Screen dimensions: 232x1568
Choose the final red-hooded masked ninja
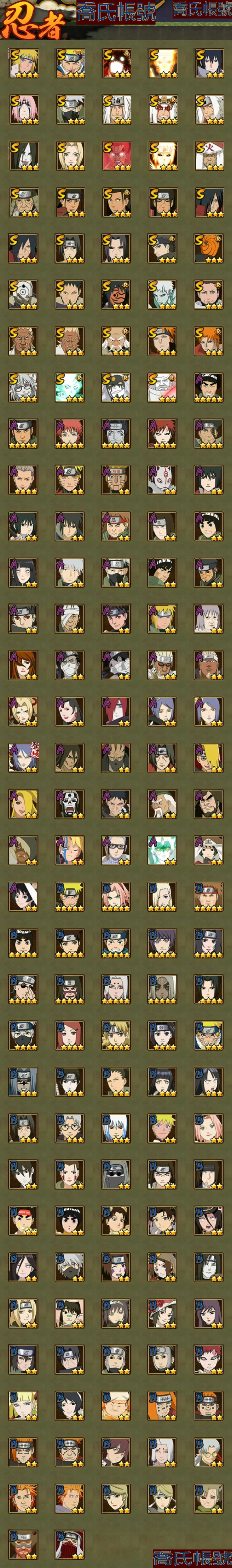(70, 1544)
